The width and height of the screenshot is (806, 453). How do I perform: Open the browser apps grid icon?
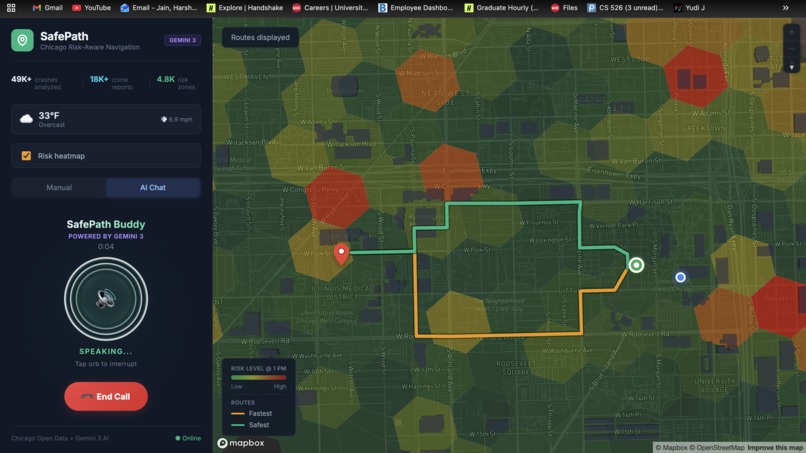[x=11, y=8]
